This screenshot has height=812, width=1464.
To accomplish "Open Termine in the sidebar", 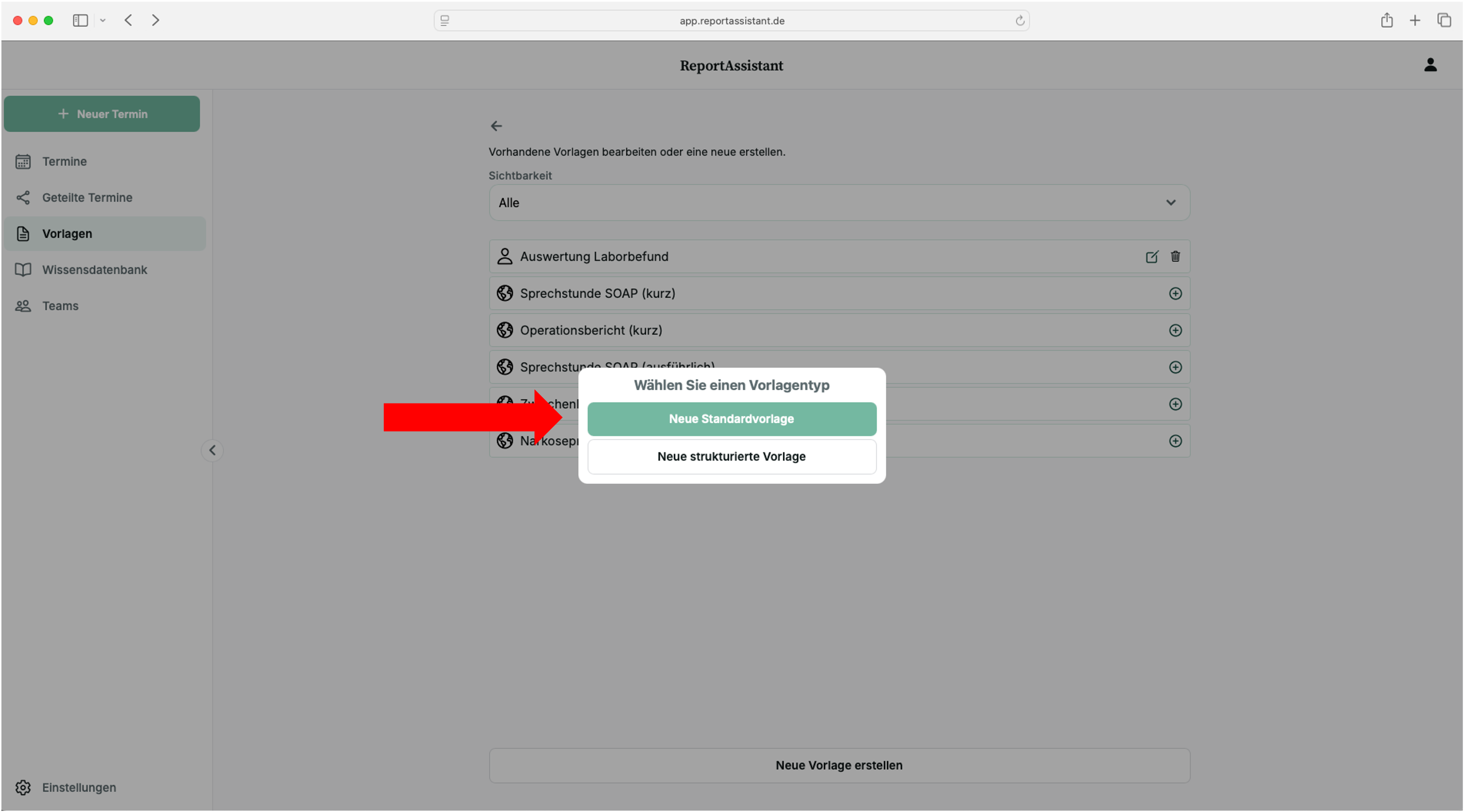I will click(x=105, y=161).
